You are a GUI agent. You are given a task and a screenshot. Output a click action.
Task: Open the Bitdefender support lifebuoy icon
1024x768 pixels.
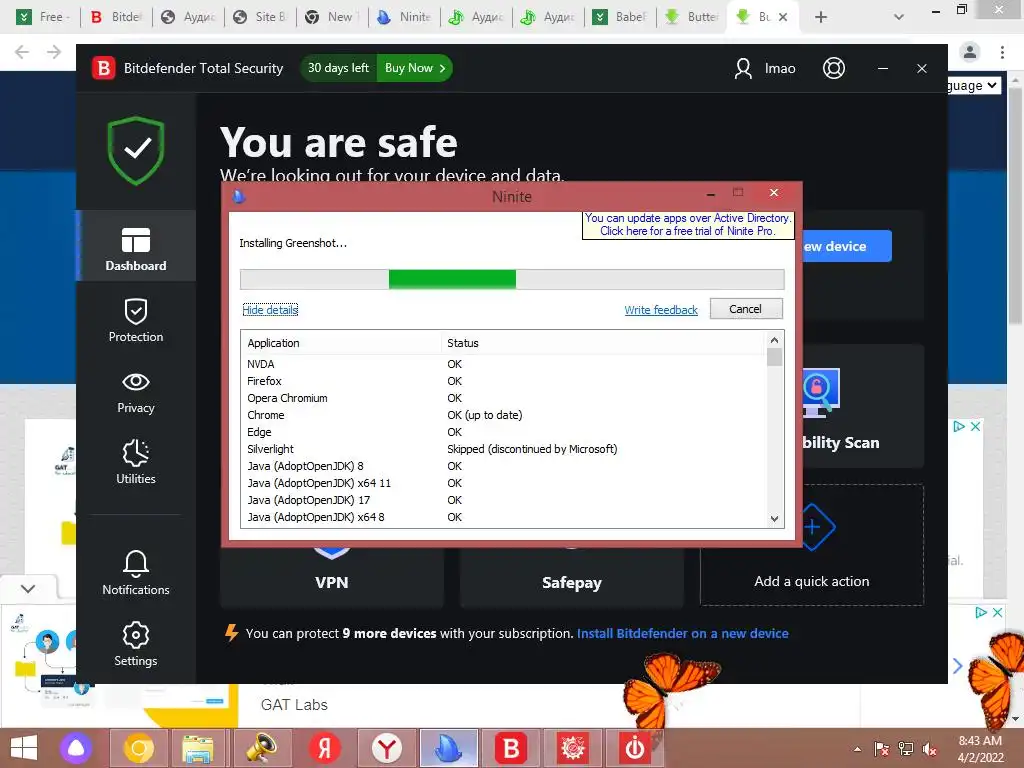(833, 68)
